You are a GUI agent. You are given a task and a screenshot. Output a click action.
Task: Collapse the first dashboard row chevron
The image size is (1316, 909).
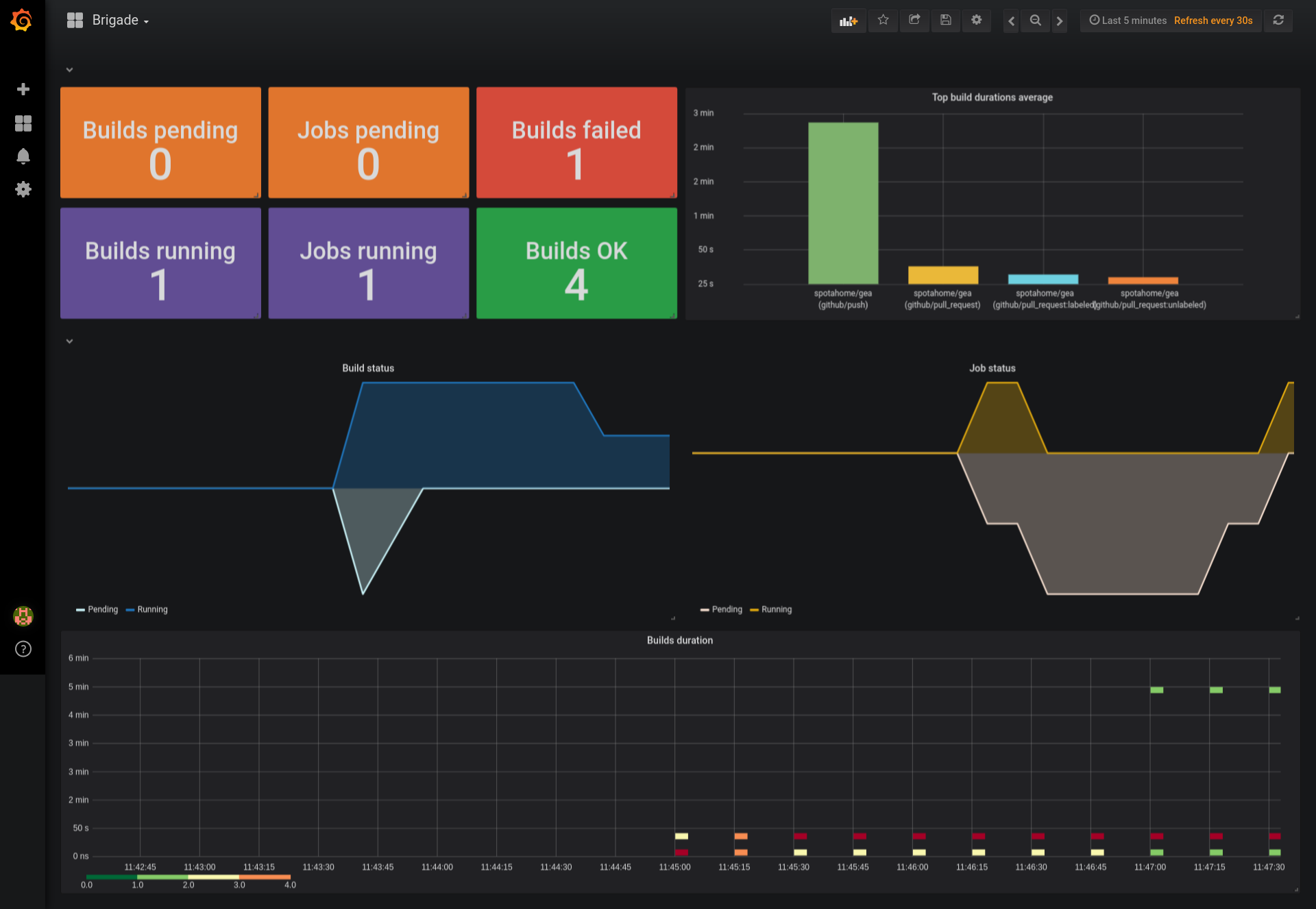69,70
